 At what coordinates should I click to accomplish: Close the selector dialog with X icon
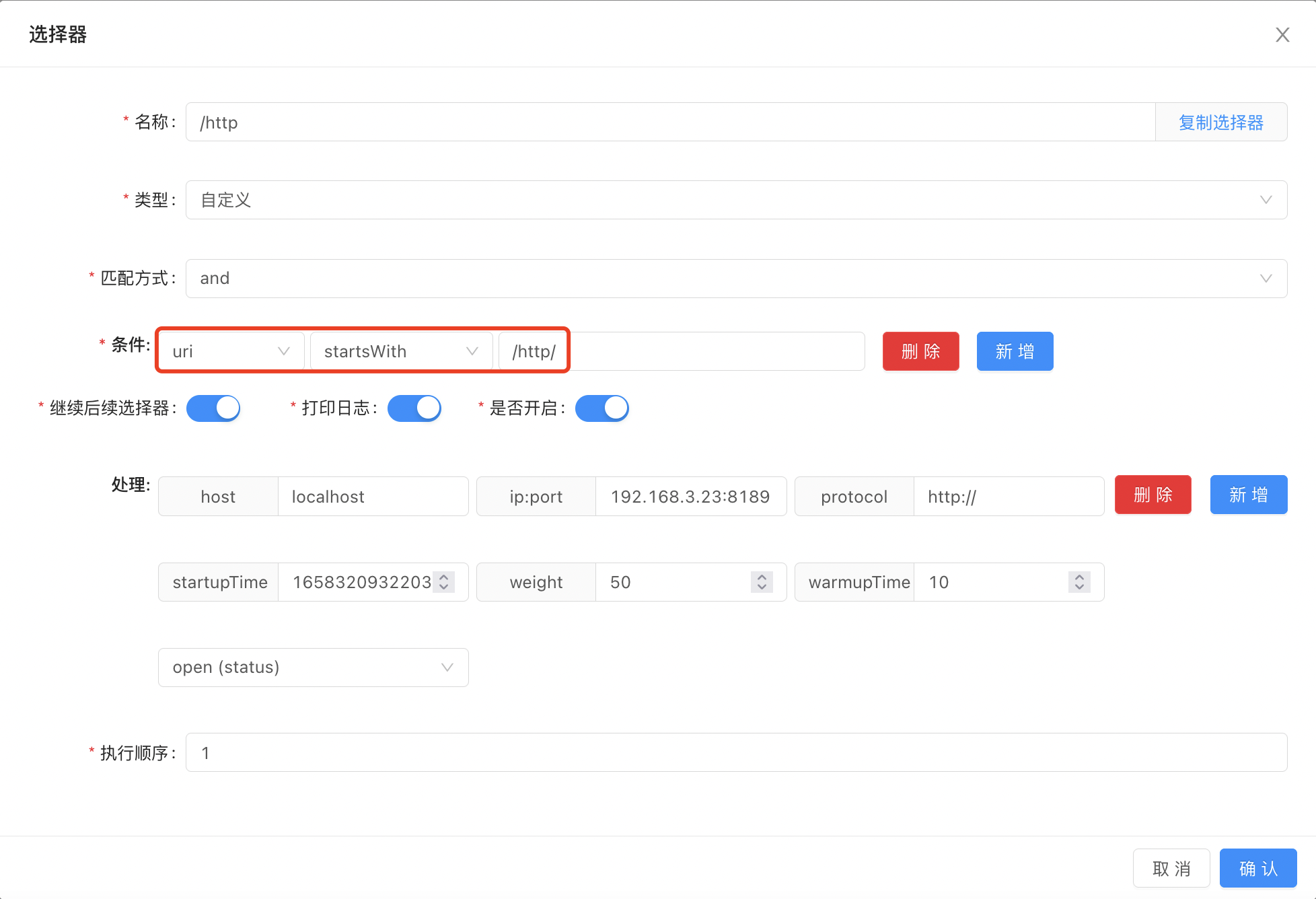click(1282, 35)
